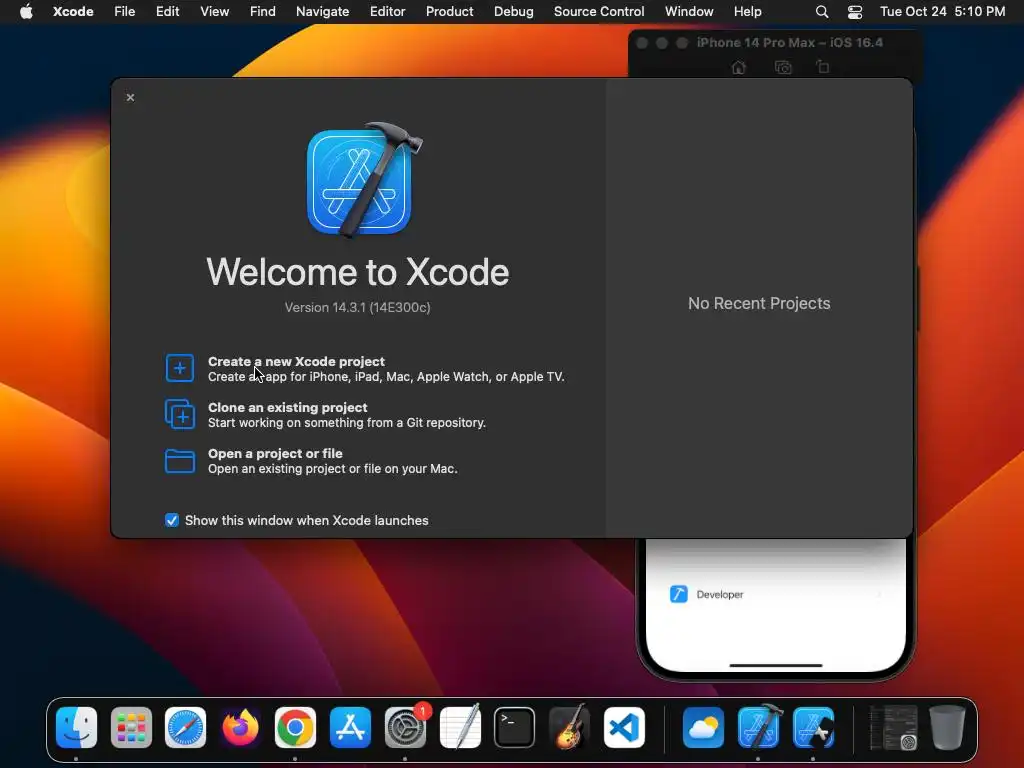The width and height of the screenshot is (1024, 768).
Task: Open the Editor menu
Action: coord(387,12)
